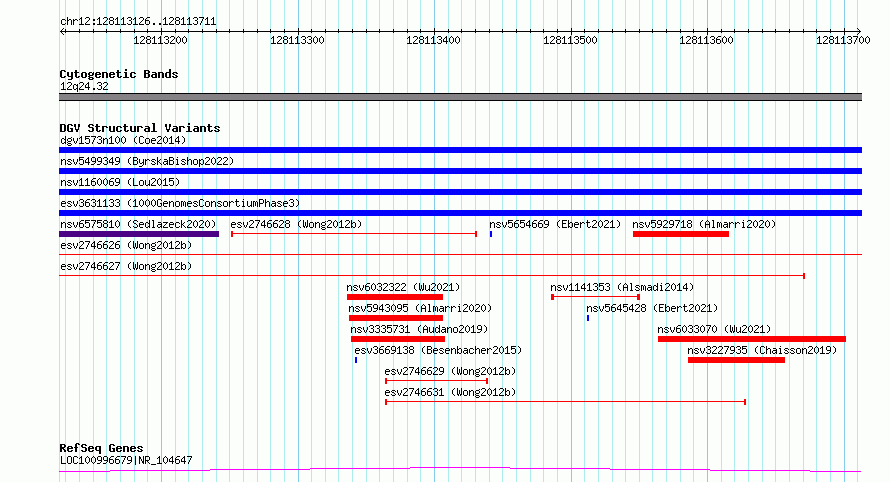Click the small blue marker of esv3669138
The height and width of the screenshot is (482, 890).
[356, 360]
